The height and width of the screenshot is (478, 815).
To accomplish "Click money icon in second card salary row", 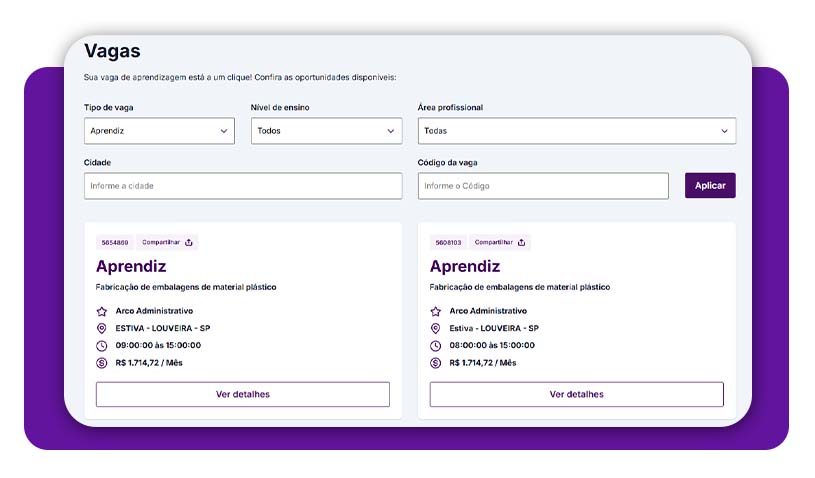I will point(436,363).
